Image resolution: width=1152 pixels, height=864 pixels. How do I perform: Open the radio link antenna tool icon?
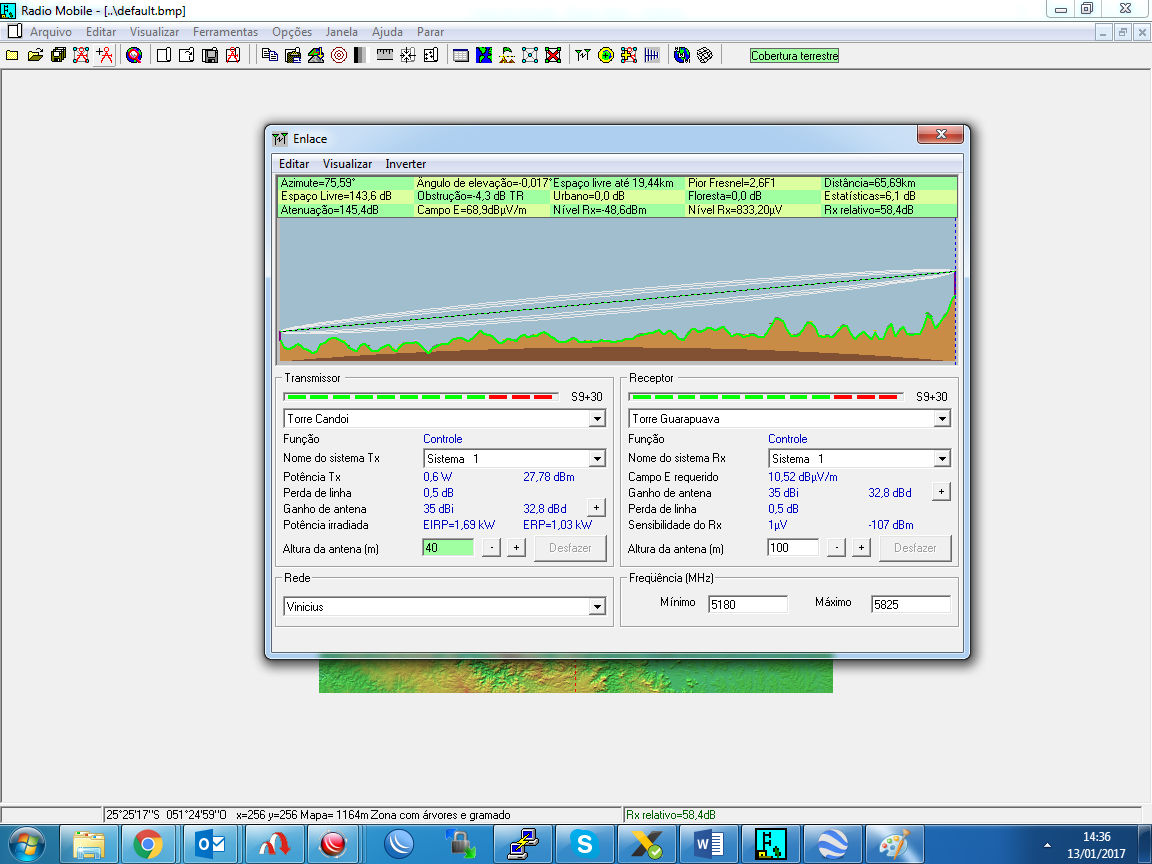pyautogui.click(x=583, y=56)
